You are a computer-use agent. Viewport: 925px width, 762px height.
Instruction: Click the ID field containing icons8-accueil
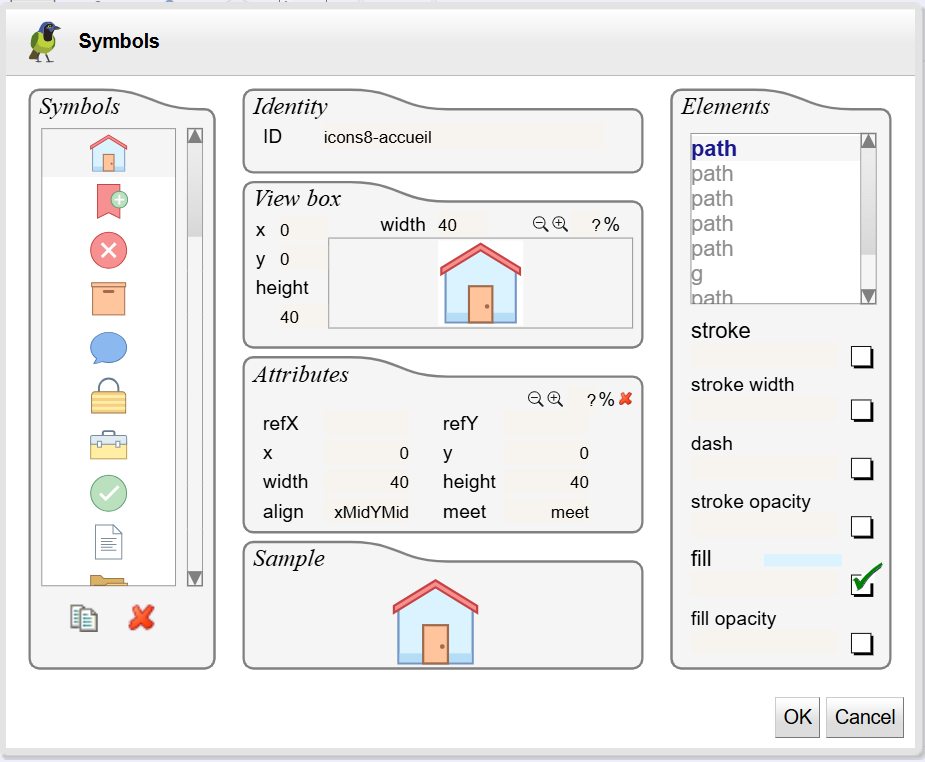460,137
